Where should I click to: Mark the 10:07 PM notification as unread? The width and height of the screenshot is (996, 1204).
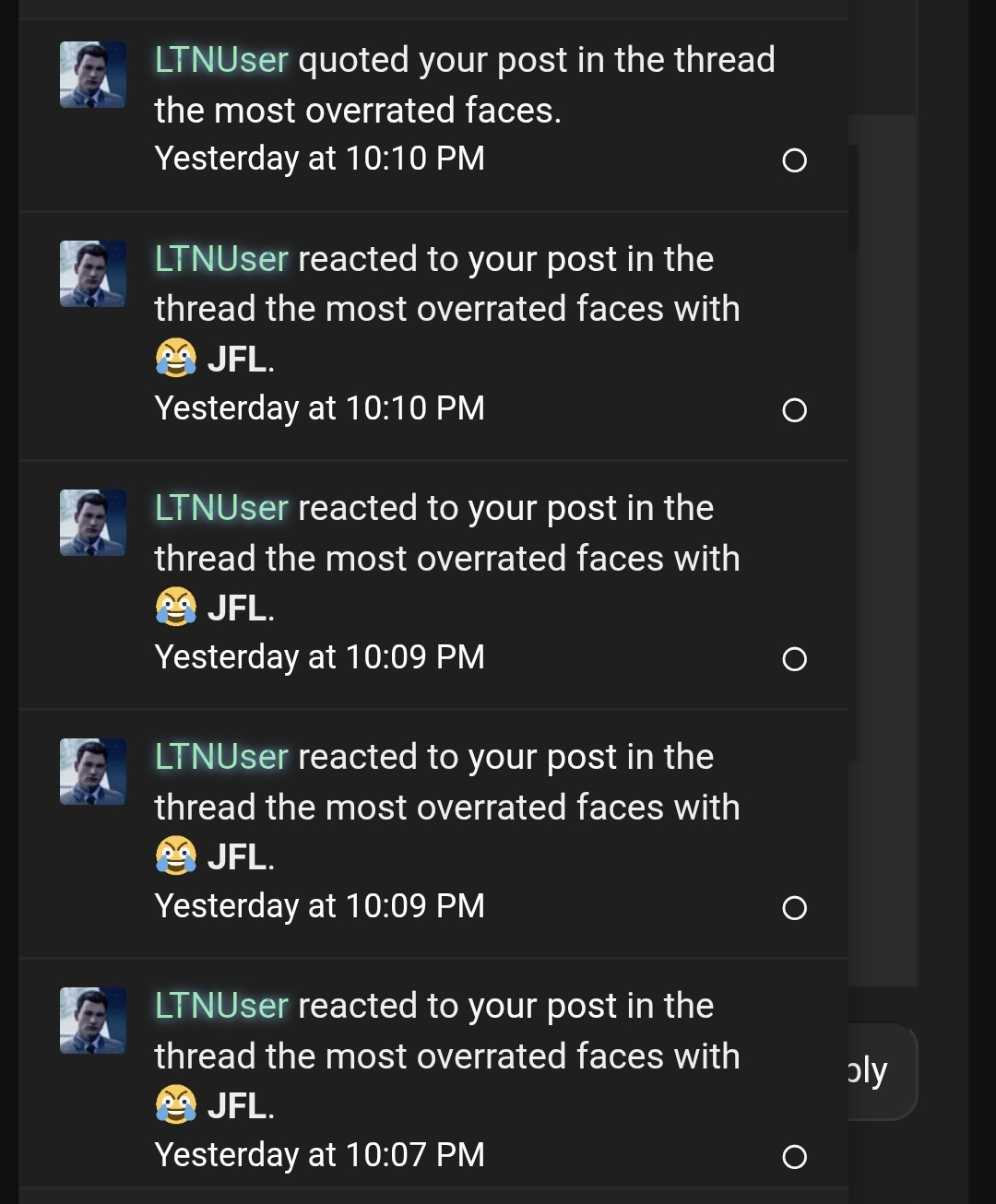tap(794, 1156)
